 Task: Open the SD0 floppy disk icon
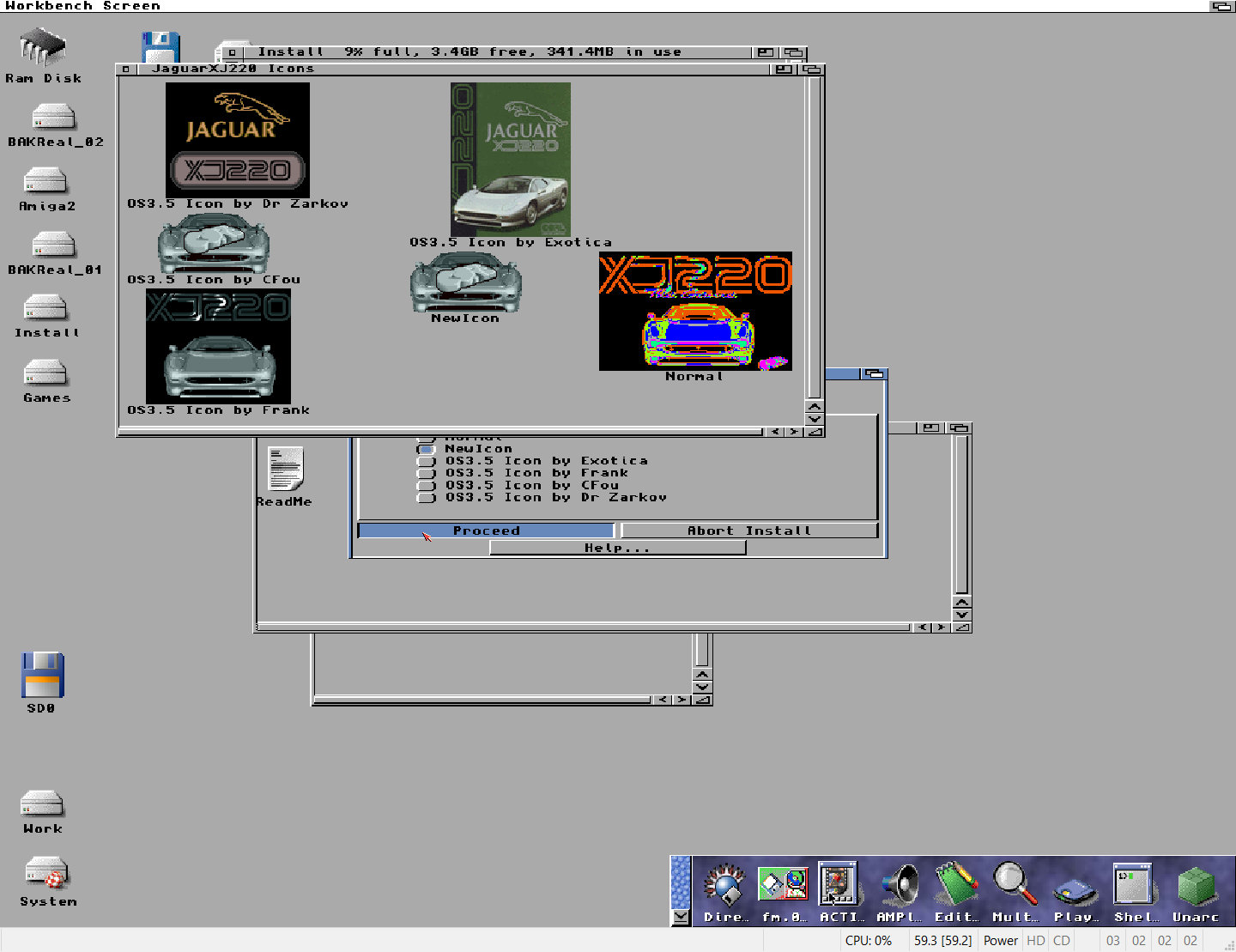(x=42, y=675)
